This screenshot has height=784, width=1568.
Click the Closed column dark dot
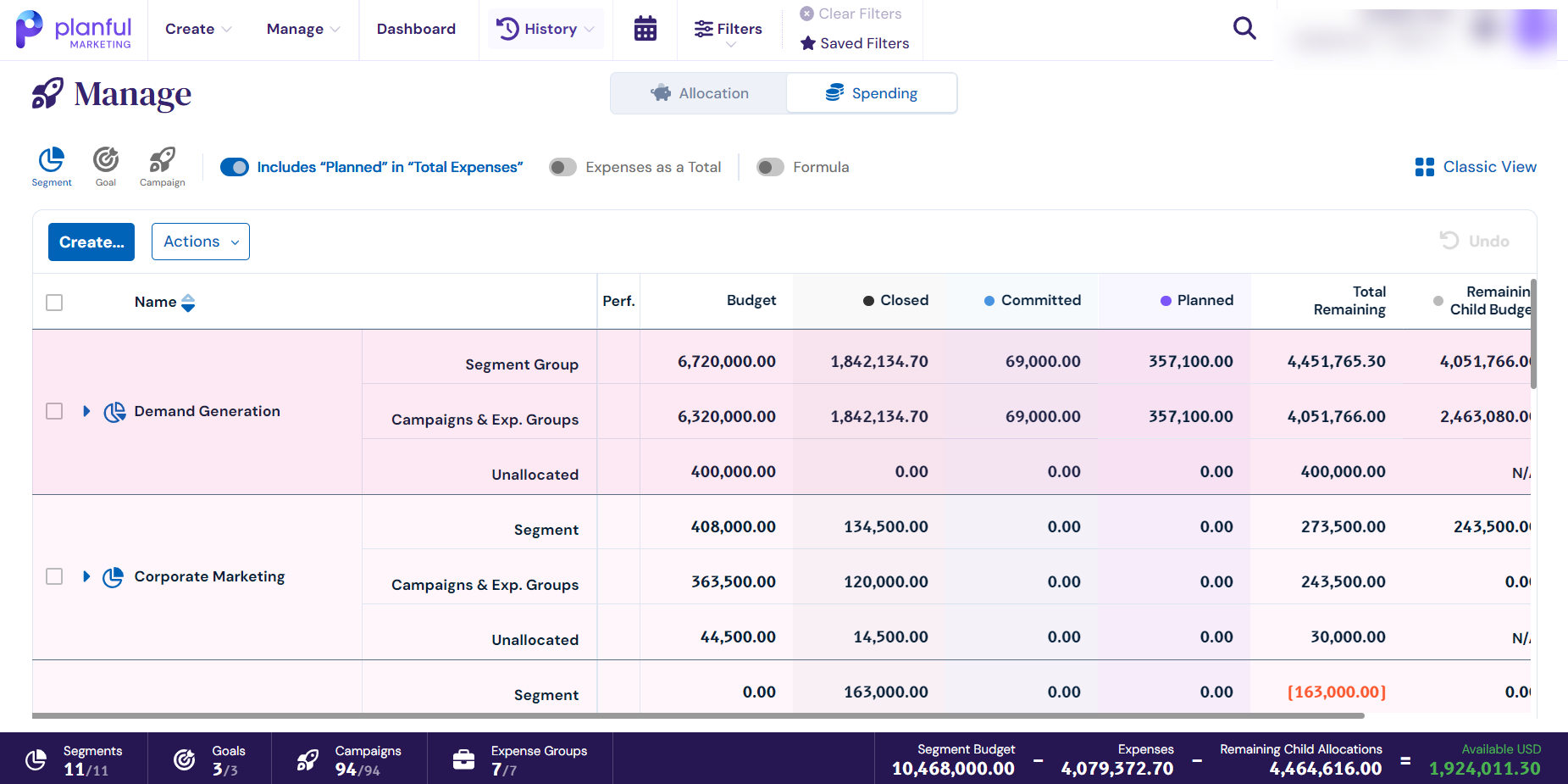click(x=868, y=301)
